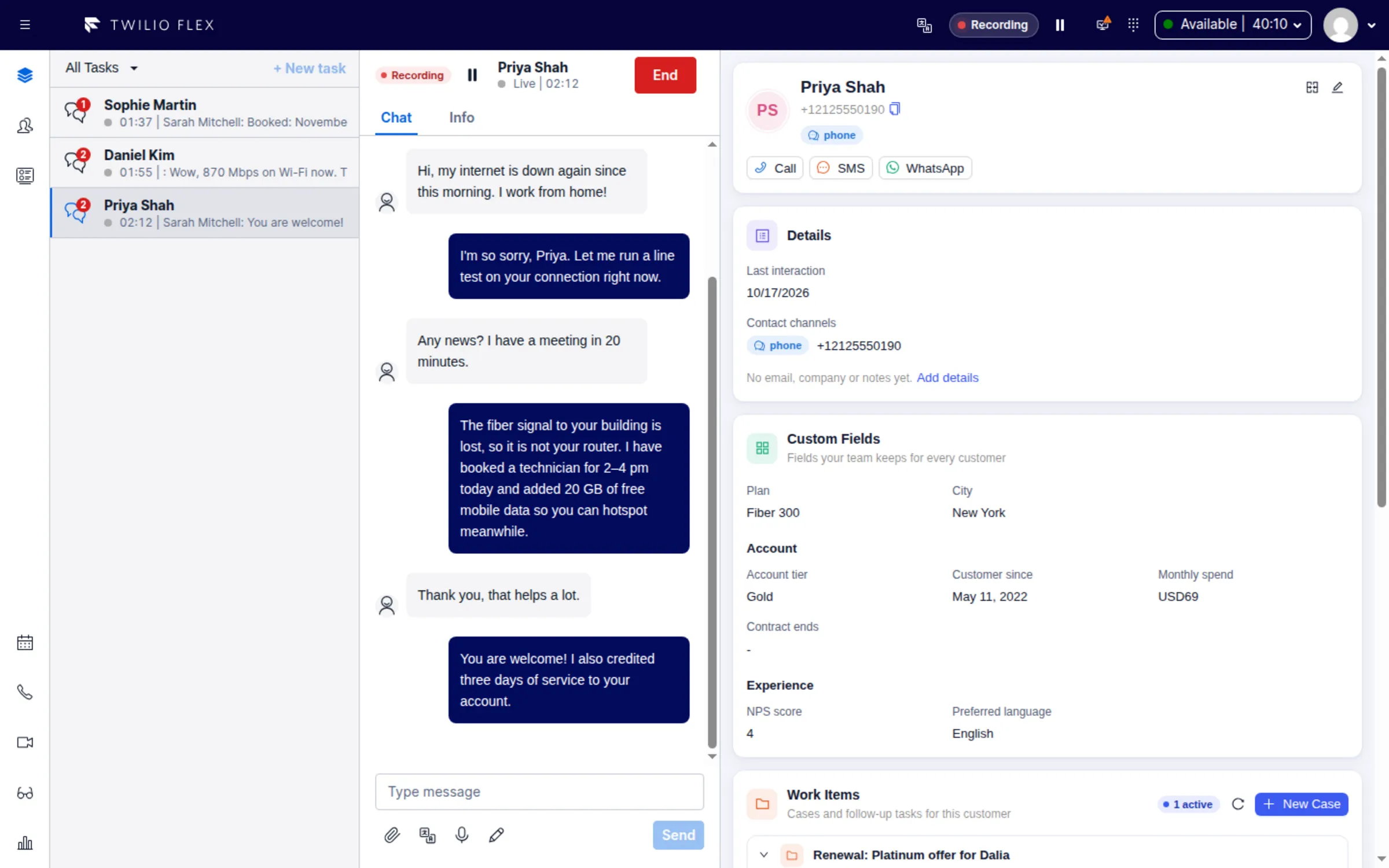The height and width of the screenshot is (868, 1389).
Task: Select the Chat tab
Action: [396, 117]
